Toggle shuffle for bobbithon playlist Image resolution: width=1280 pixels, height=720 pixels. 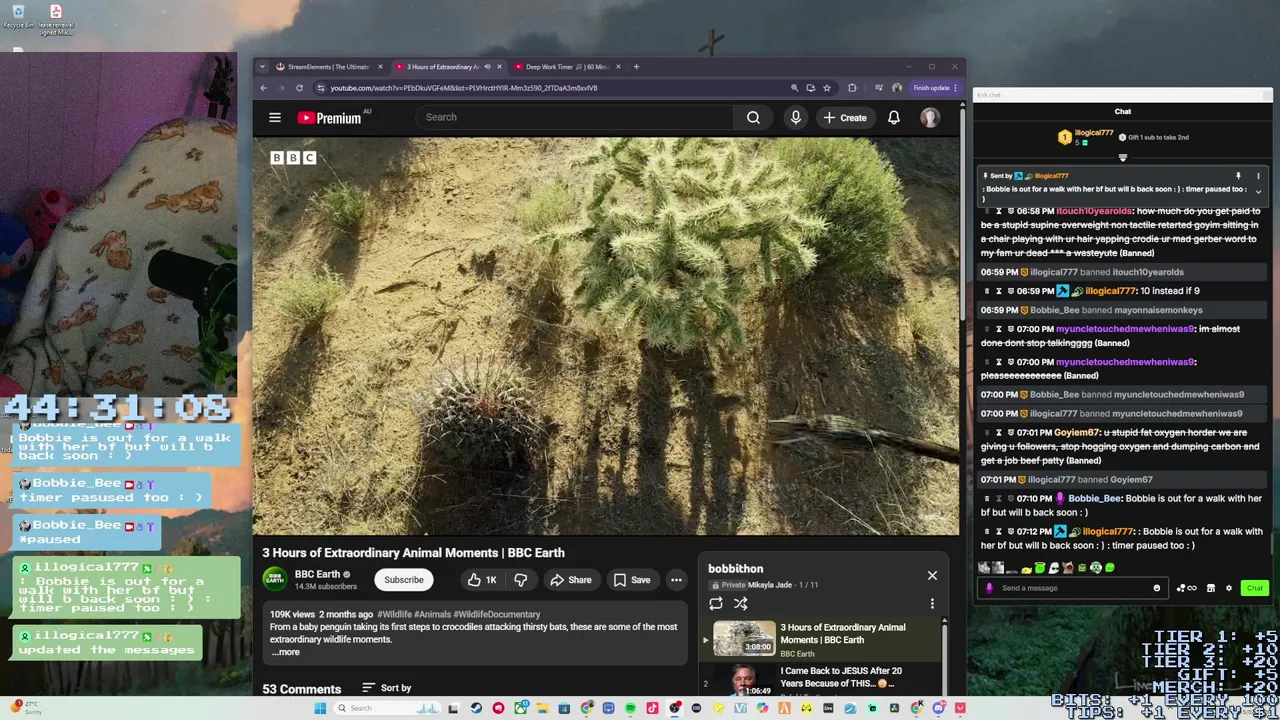coord(741,603)
